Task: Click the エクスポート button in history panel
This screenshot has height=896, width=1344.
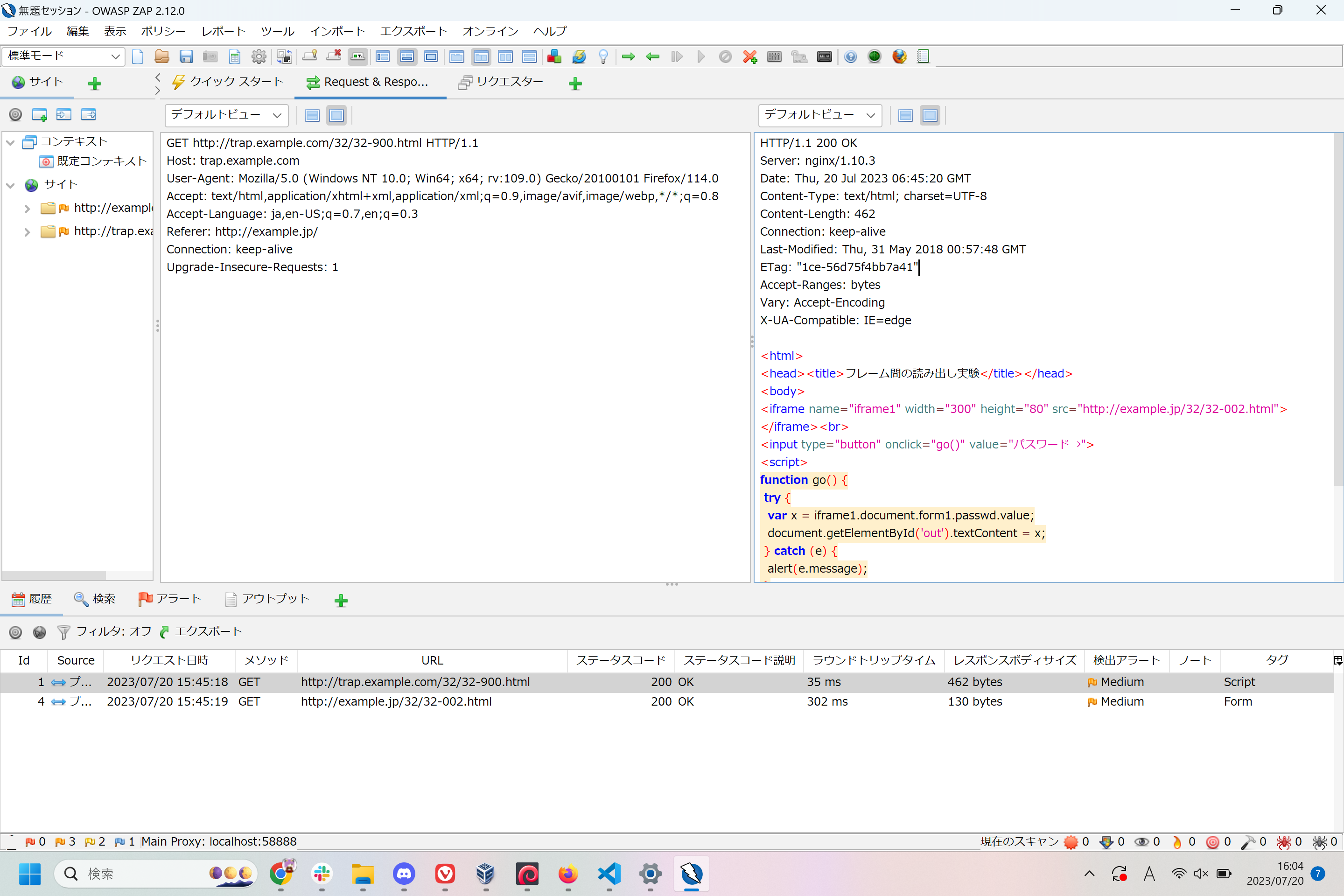Action: pos(201,631)
